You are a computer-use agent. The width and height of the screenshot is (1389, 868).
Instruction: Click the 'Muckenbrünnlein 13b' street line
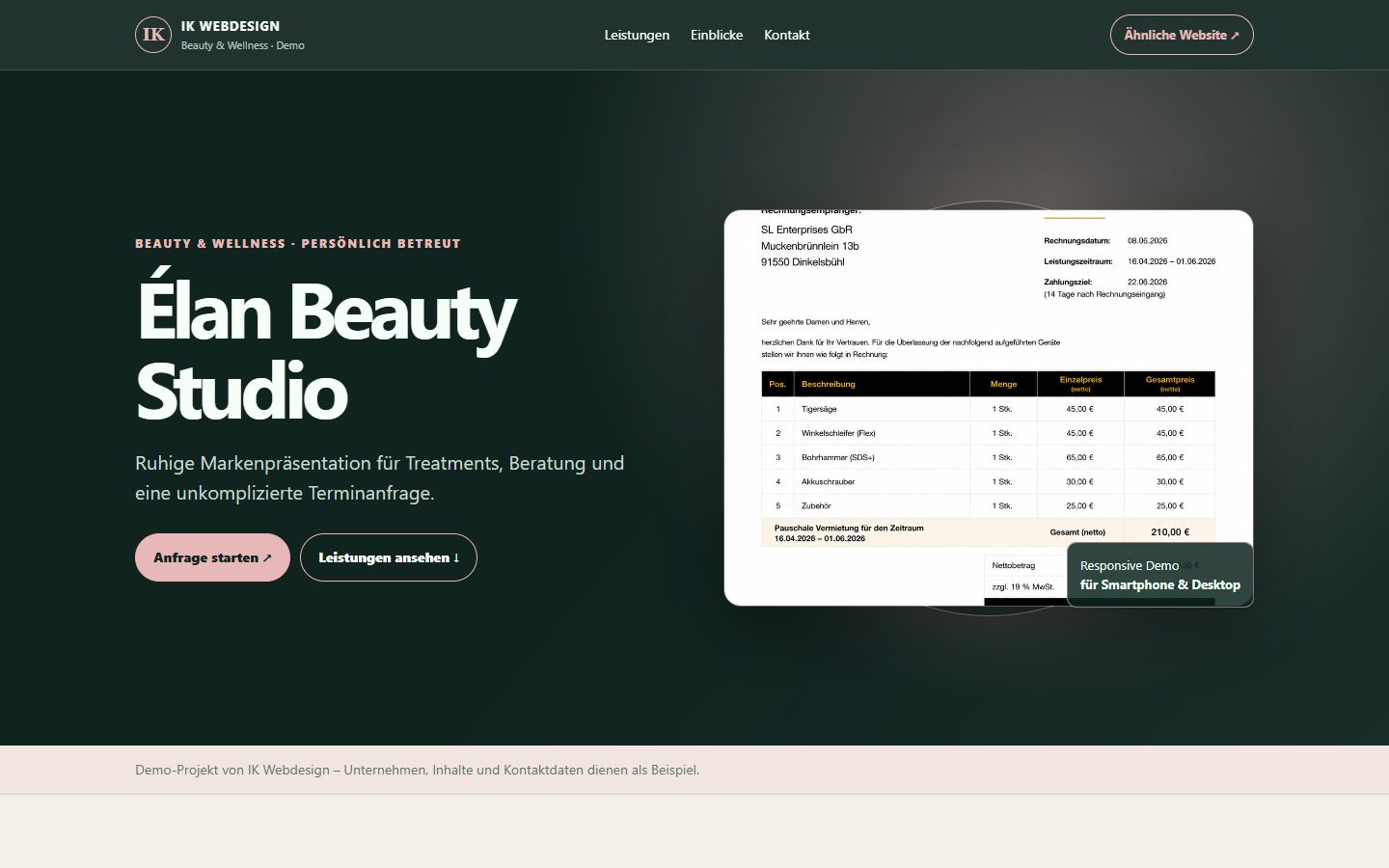(x=810, y=246)
